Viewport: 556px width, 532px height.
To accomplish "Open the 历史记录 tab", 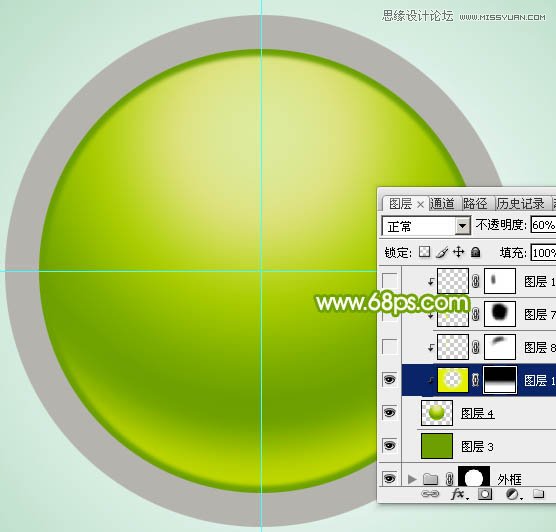I will tap(520, 204).
